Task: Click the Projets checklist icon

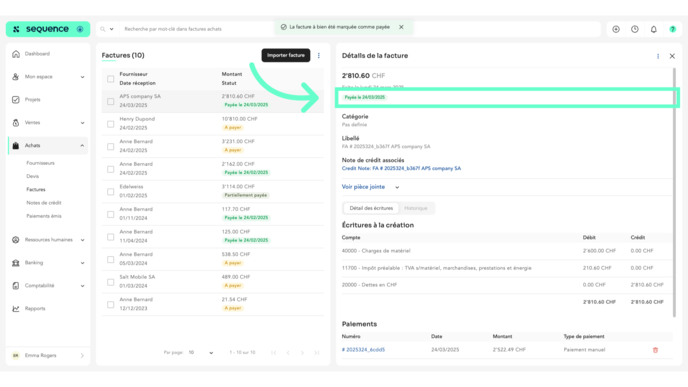Action: click(16, 100)
